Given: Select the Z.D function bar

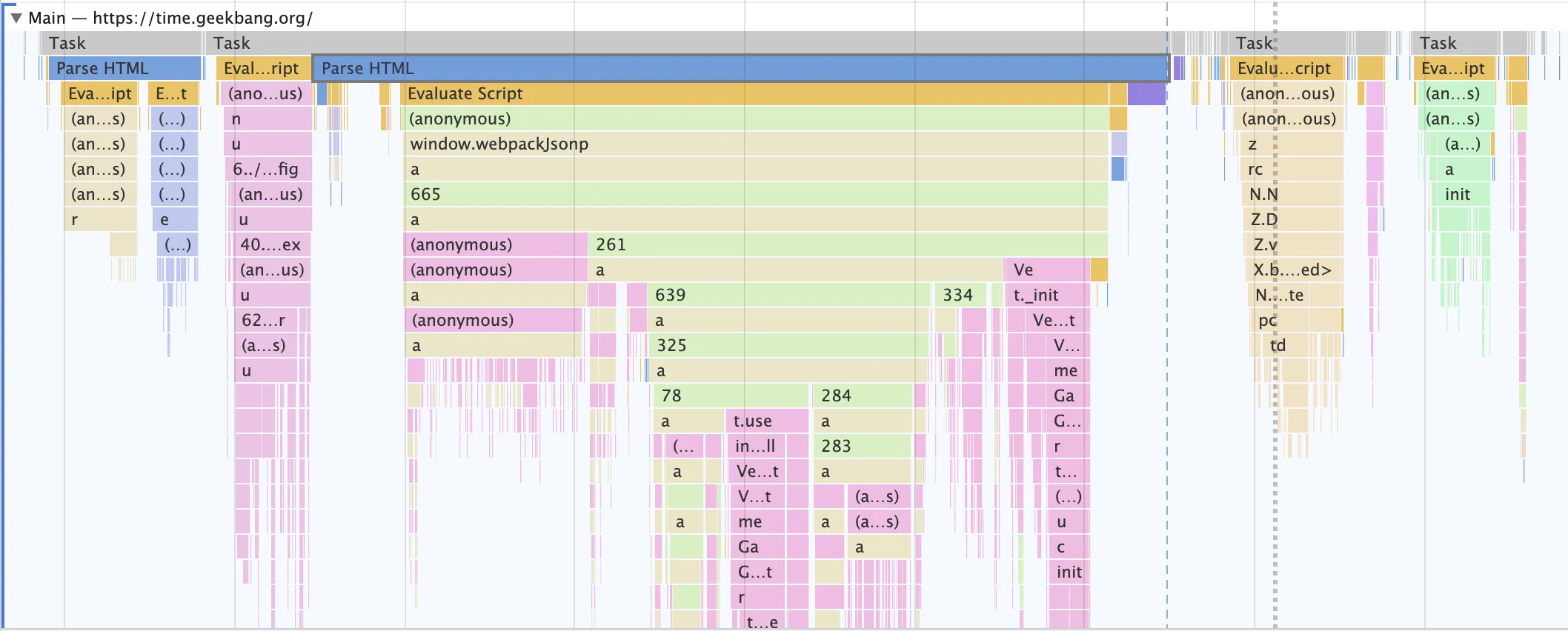Looking at the screenshot, I should 1294,219.
